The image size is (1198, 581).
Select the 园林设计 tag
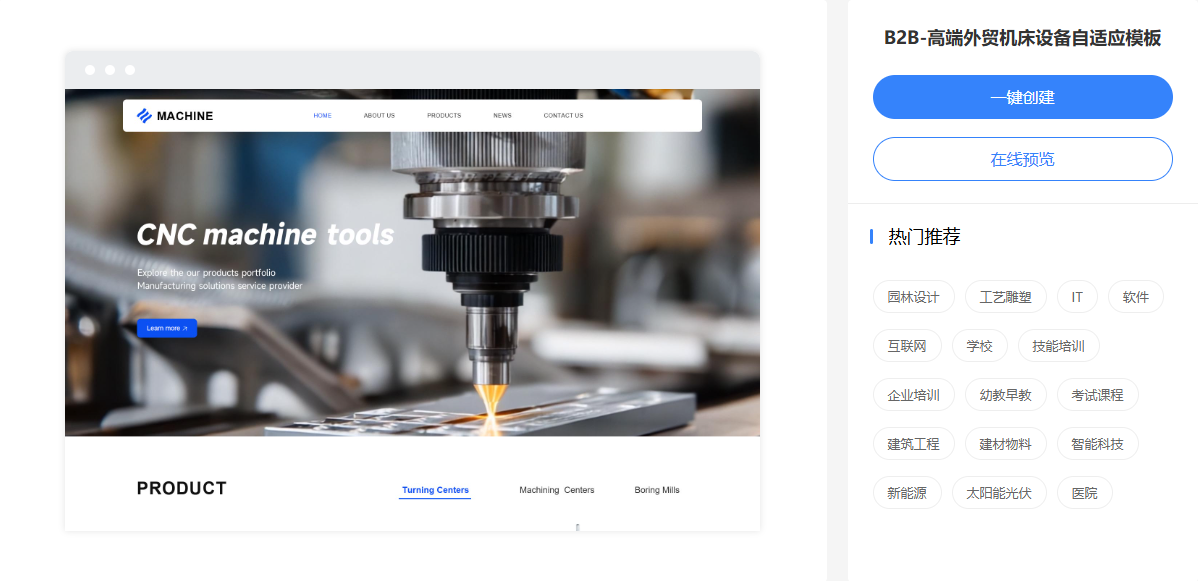(x=913, y=297)
